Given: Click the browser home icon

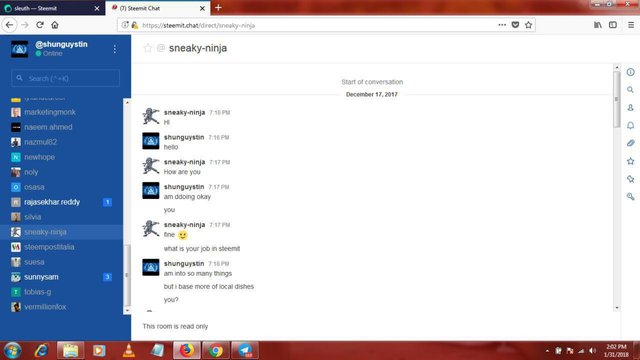Looking at the screenshot, I should [55, 25].
